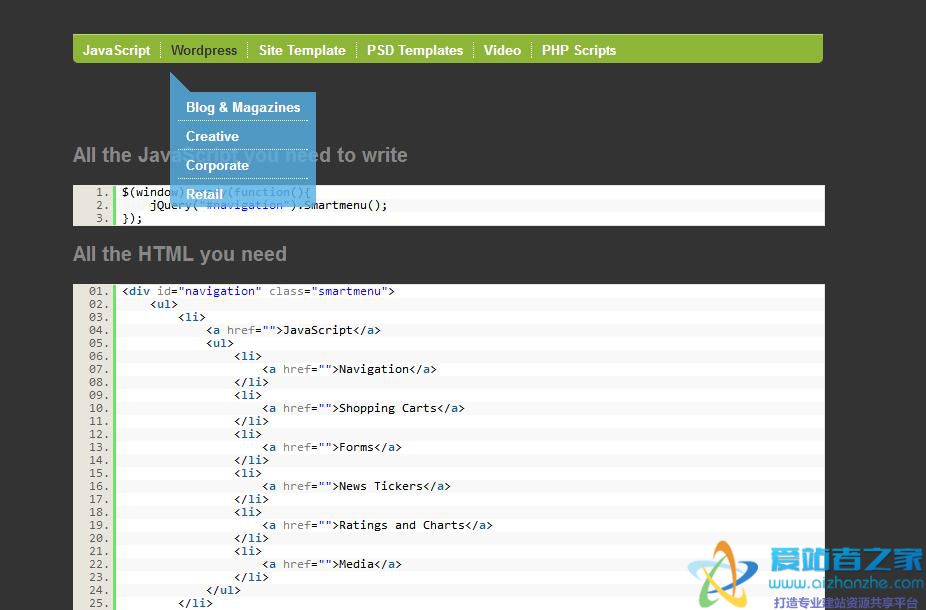Click the closing '});' line of the script

(132, 218)
